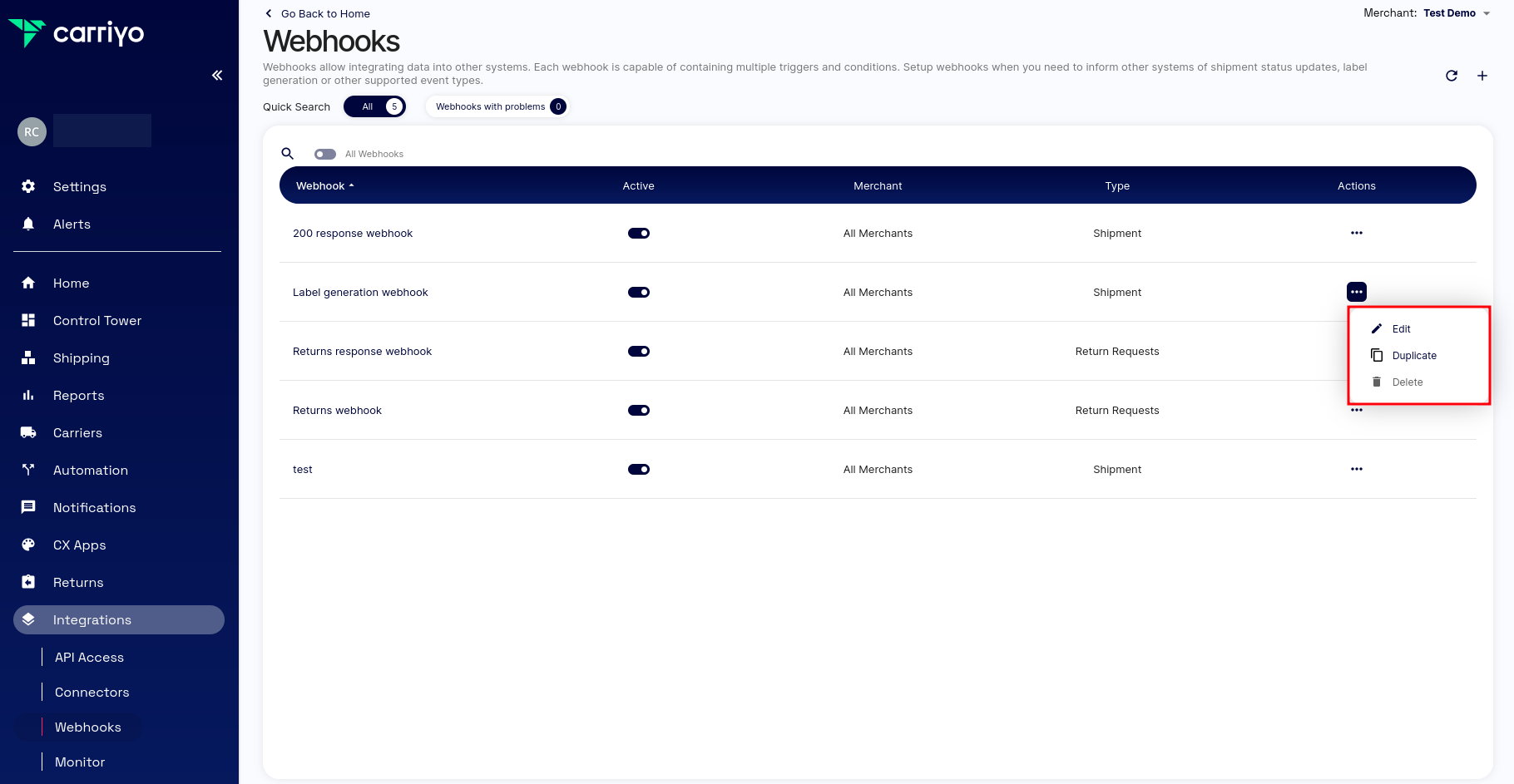1514x784 pixels.
Task: Click the Shipping boxes icon
Action: [x=28, y=357]
